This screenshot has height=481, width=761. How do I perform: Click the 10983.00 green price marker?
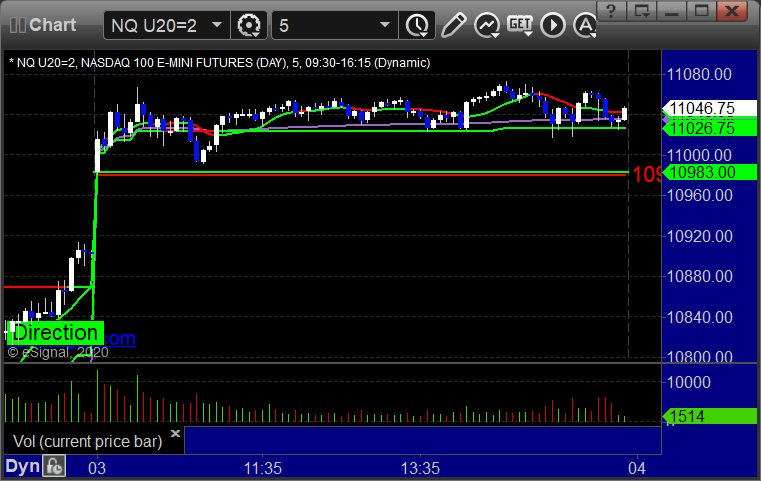pos(709,172)
